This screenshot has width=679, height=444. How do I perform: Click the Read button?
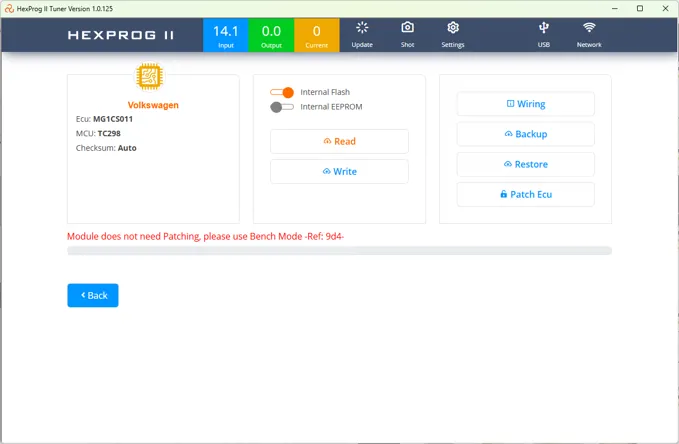click(x=340, y=141)
